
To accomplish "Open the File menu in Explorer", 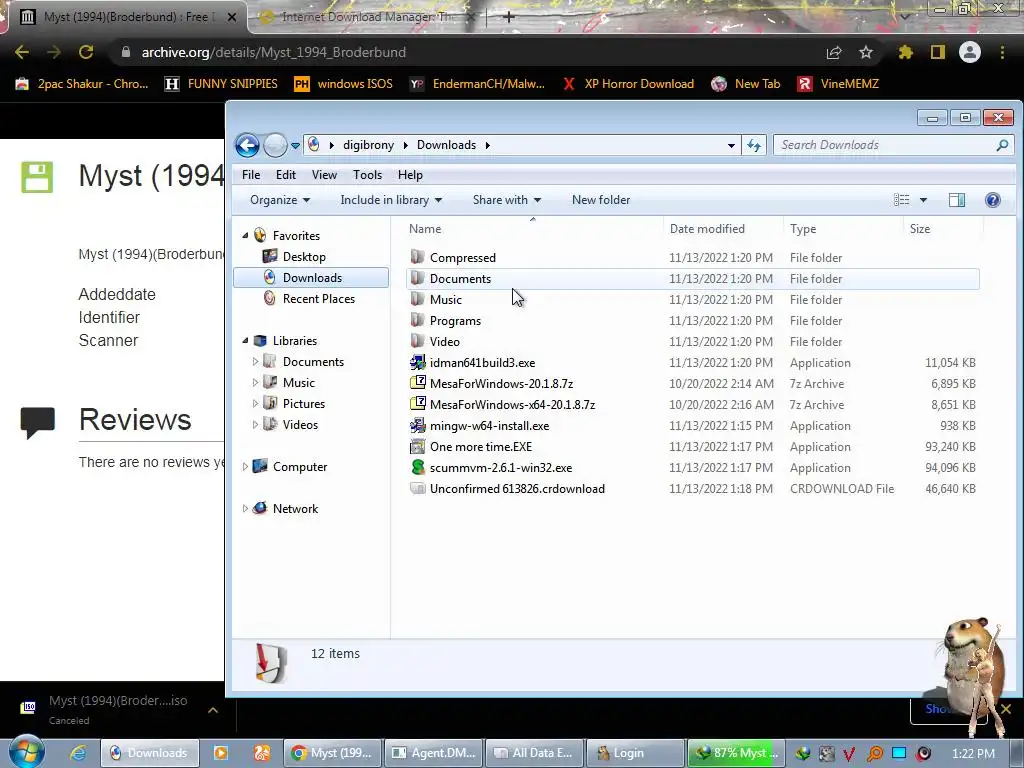I will tap(251, 175).
